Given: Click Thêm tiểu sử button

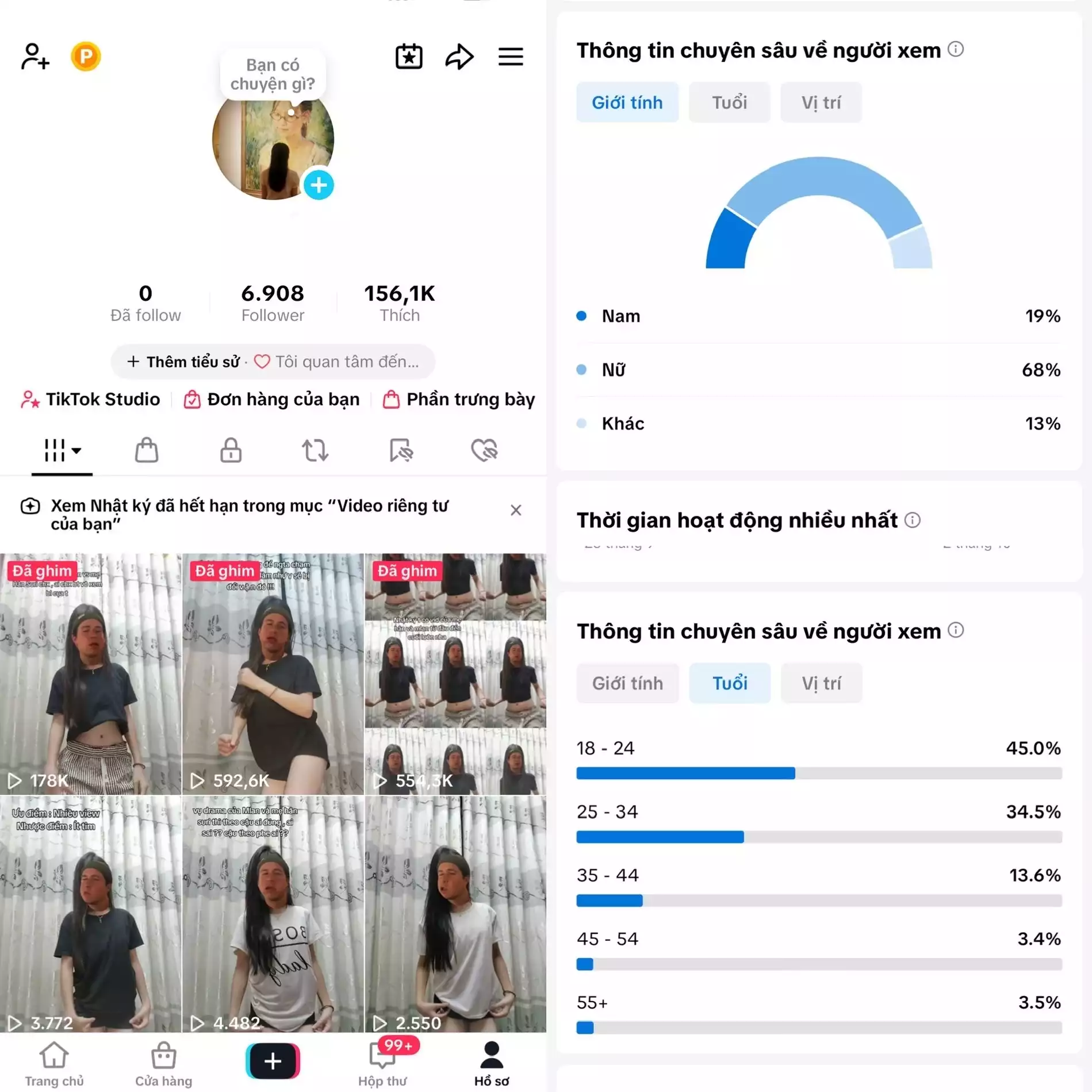Looking at the screenshot, I should click(x=183, y=362).
